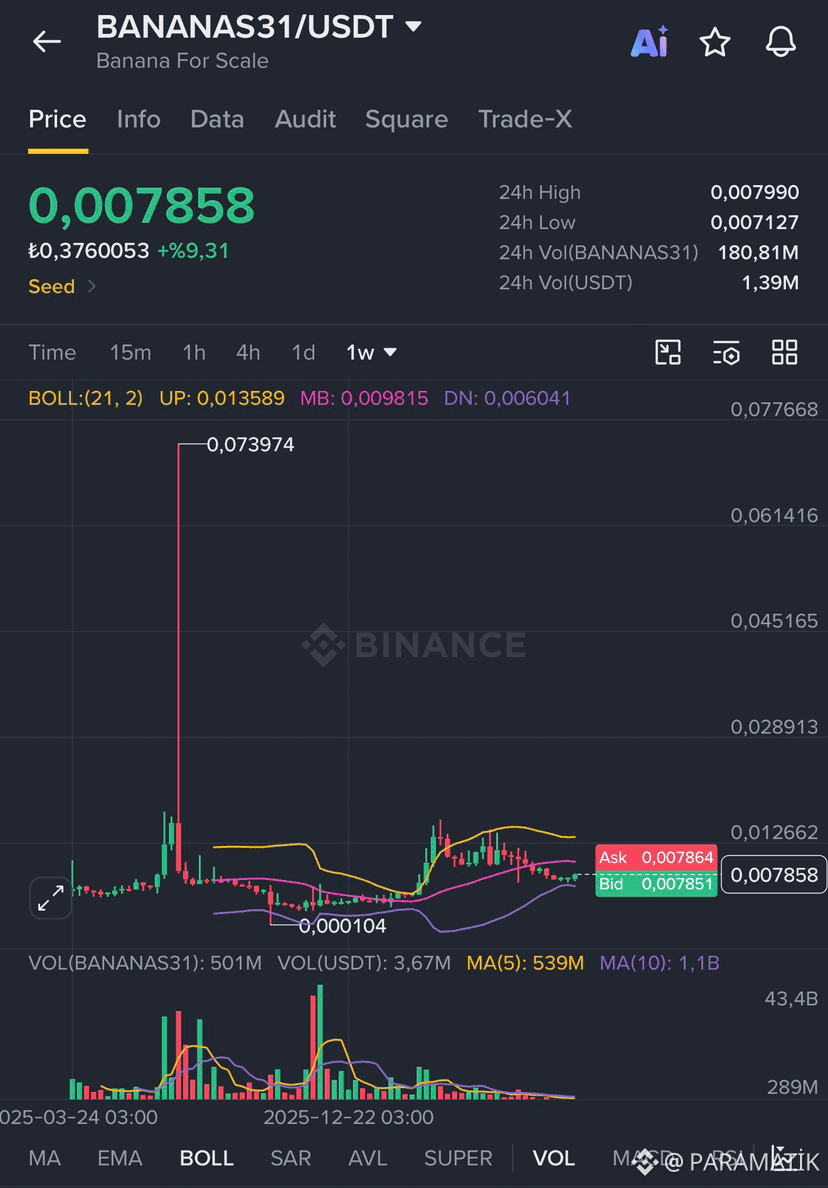Click the ₺0,3760053 converted price
828x1188 pixels.
click(x=89, y=251)
